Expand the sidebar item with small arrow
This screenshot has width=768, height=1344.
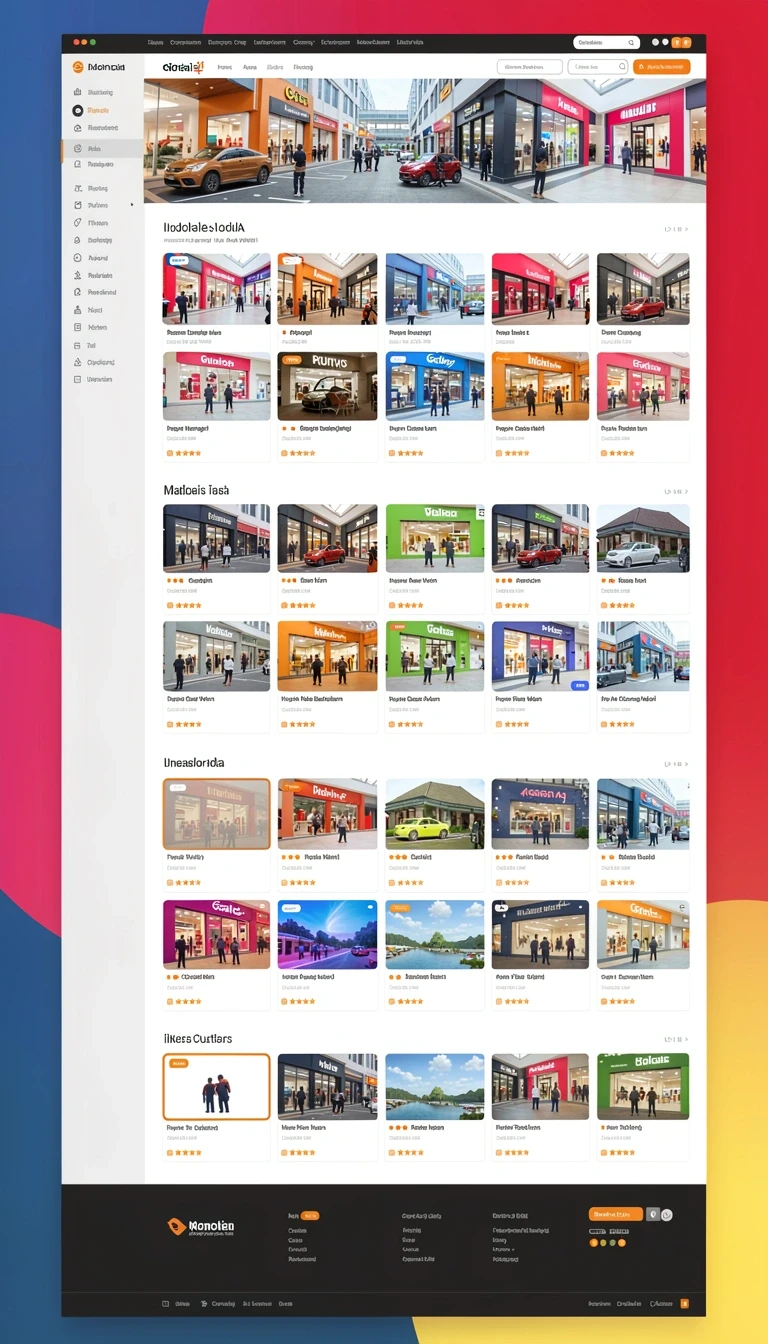(x=103, y=205)
